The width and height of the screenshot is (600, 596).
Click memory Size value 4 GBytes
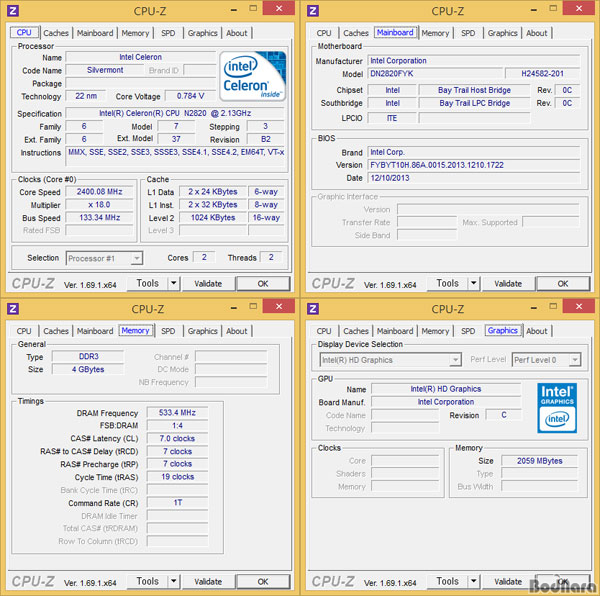[88, 369]
